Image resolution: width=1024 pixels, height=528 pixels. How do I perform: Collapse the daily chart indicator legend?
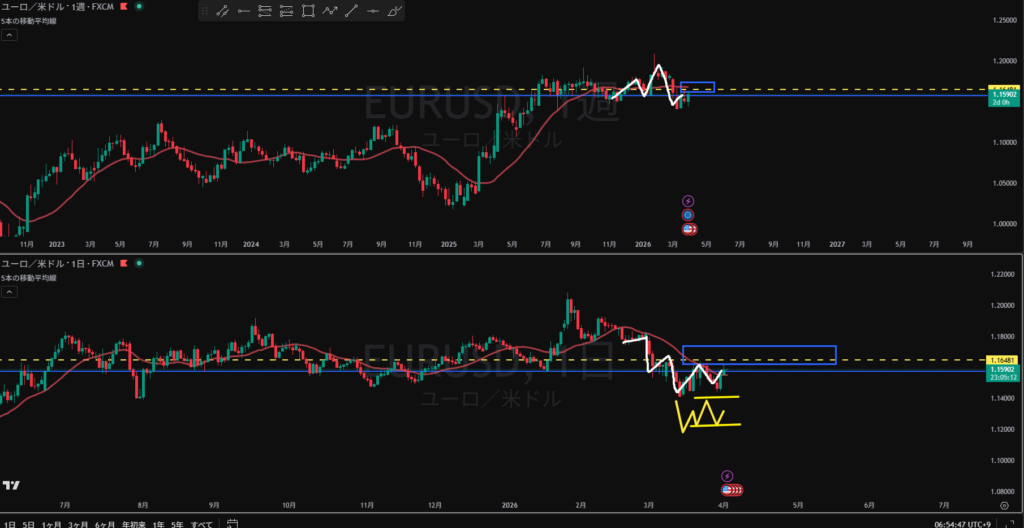[9, 292]
